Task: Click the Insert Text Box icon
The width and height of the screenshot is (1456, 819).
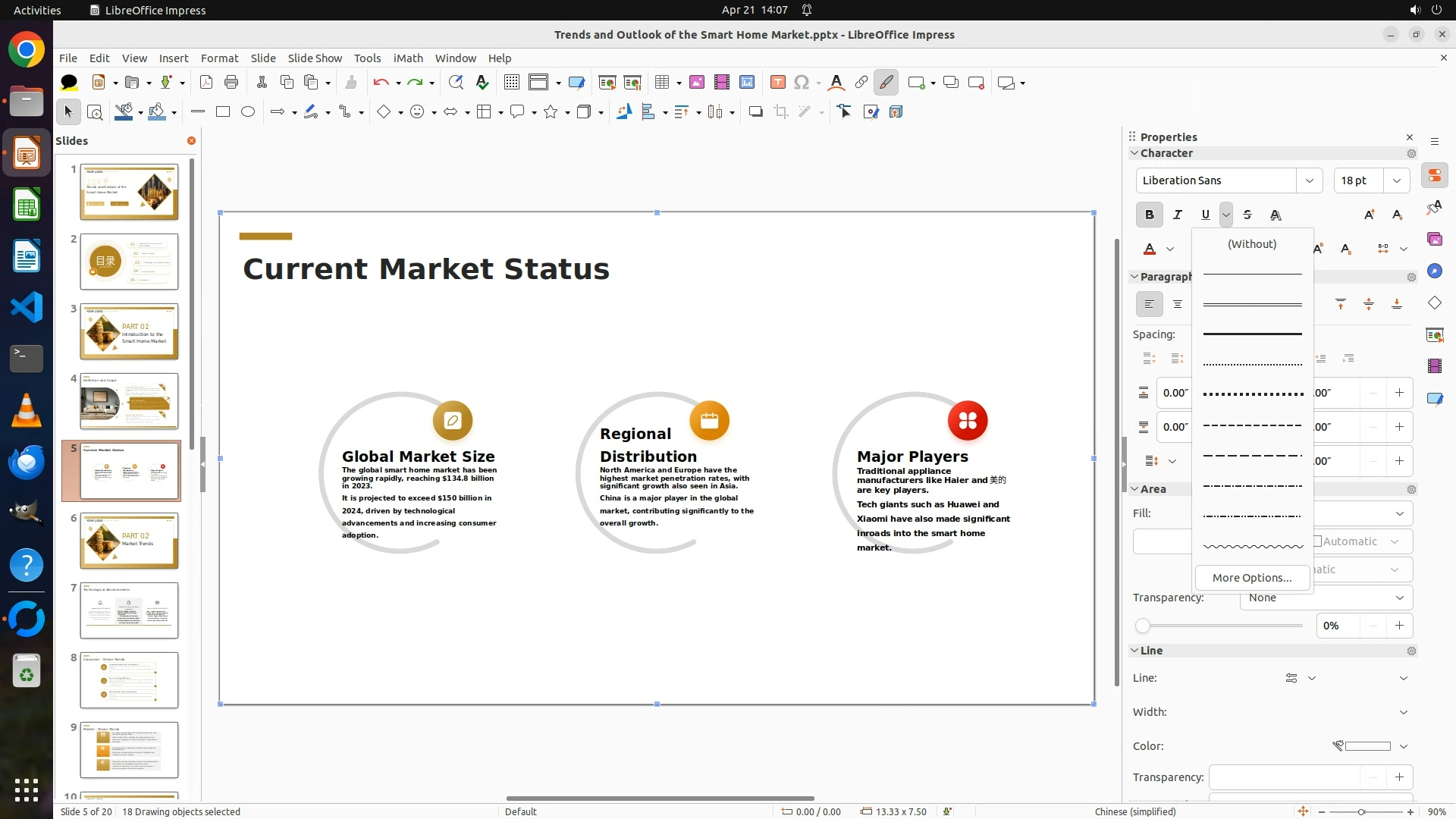Action: (x=777, y=83)
